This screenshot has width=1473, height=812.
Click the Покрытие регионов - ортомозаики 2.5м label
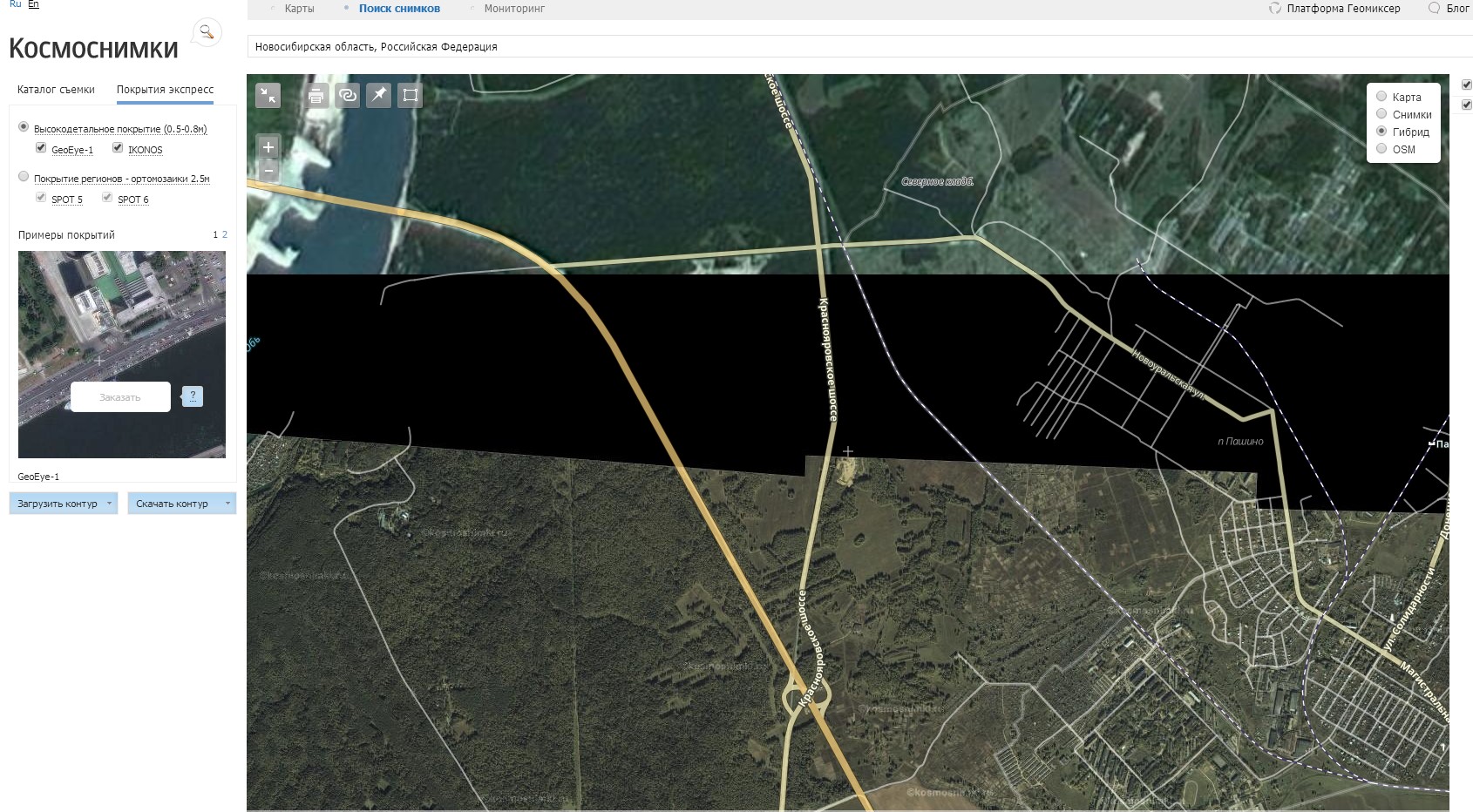point(122,179)
